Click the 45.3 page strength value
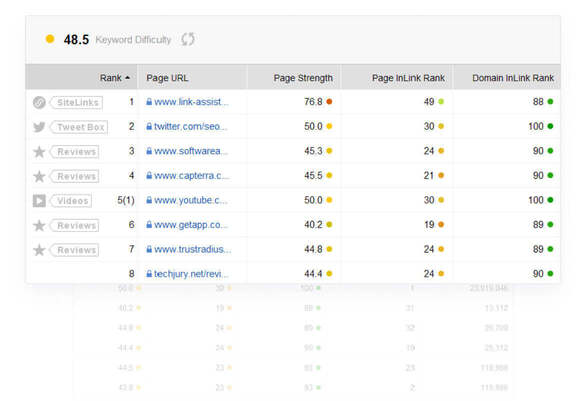Screen dimensions: 586x401 pyautogui.click(x=313, y=151)
